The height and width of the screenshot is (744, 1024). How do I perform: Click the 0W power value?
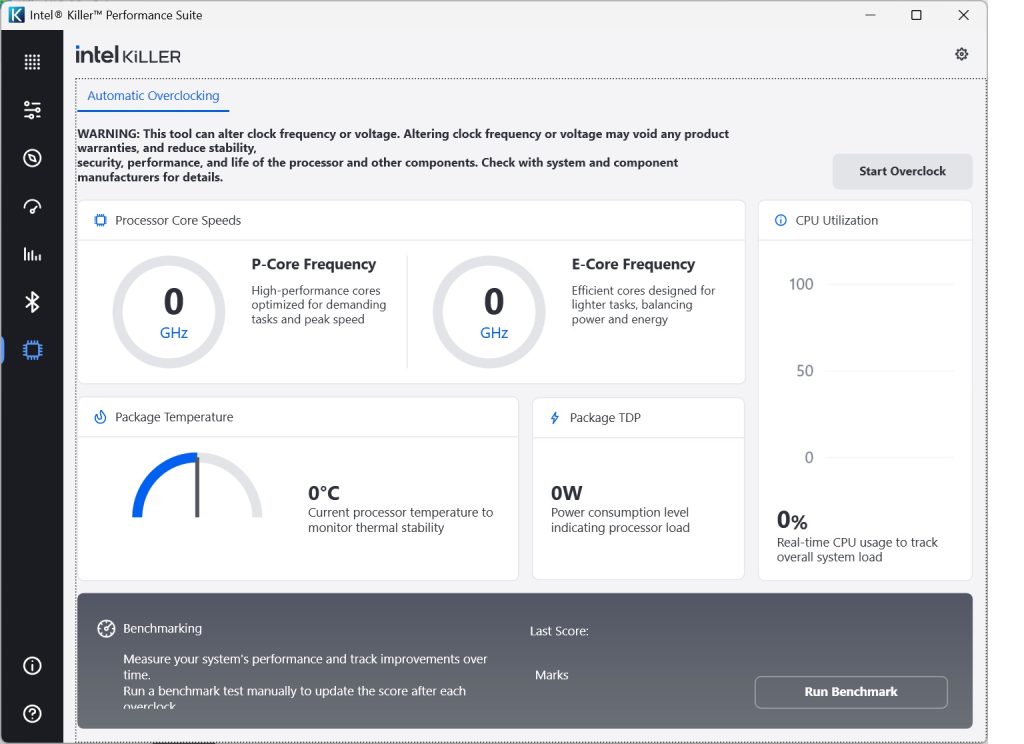566,493
